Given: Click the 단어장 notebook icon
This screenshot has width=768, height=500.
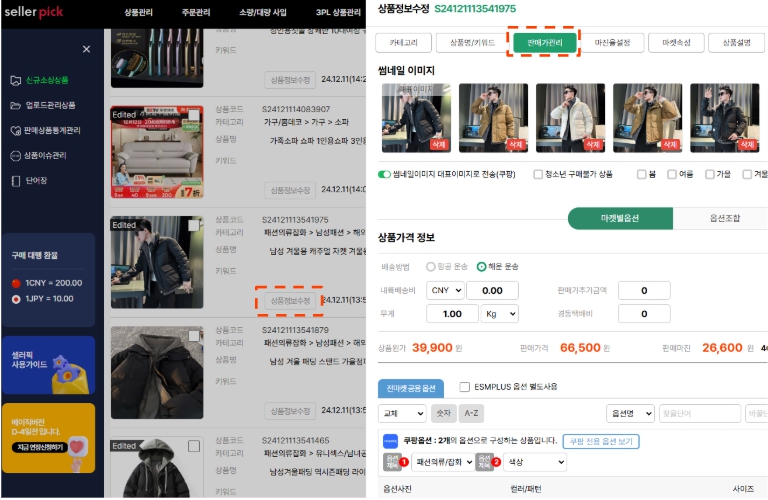Looking at the screenshot, I should click(x=15, y=181).
